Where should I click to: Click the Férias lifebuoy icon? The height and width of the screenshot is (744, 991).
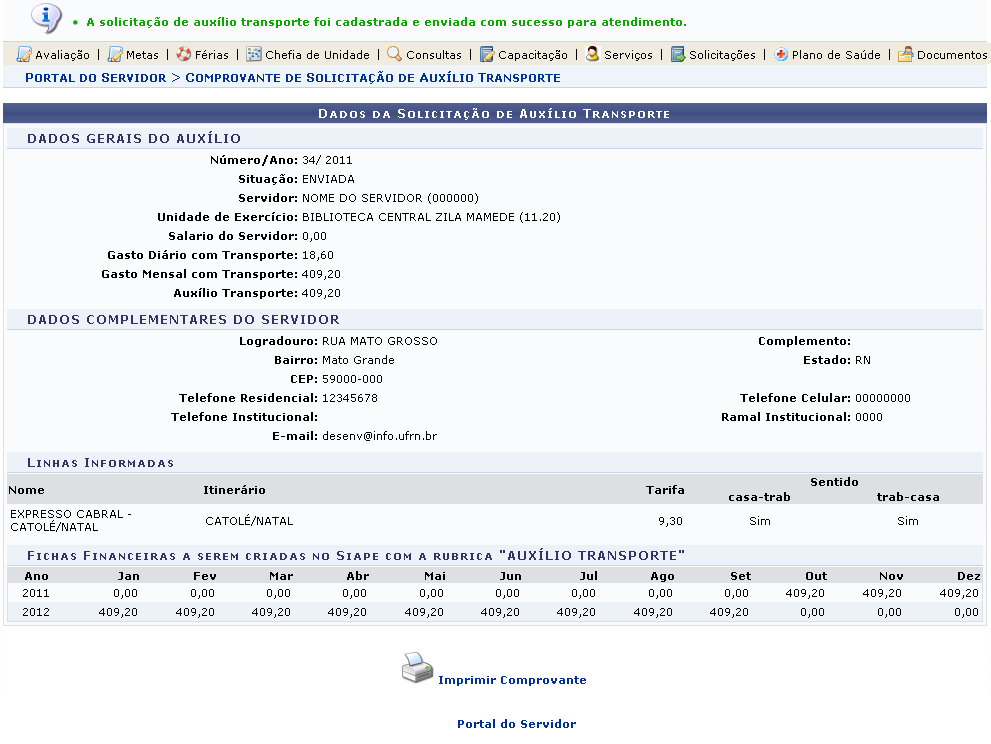(x=184, y=55)
